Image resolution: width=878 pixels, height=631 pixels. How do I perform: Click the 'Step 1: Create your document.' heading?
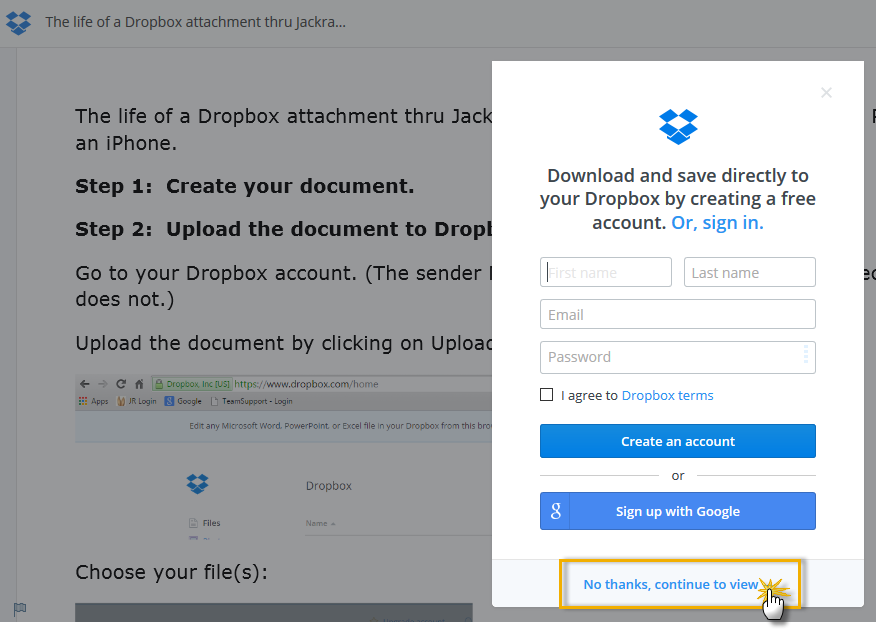tap(245, 186)
